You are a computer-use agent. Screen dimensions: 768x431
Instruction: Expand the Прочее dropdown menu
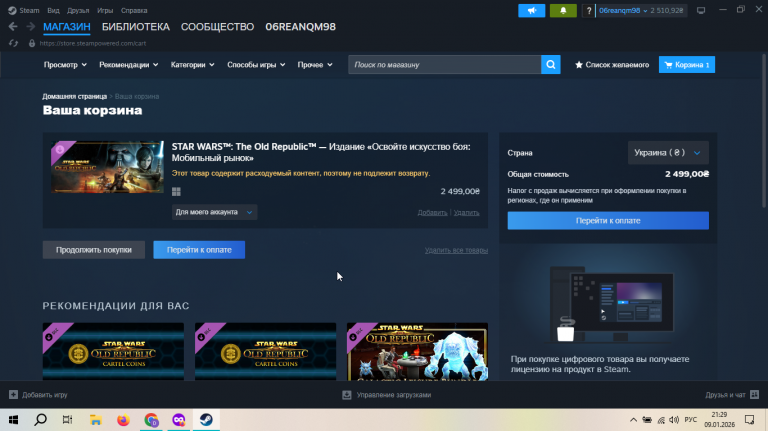click(315, 65)
